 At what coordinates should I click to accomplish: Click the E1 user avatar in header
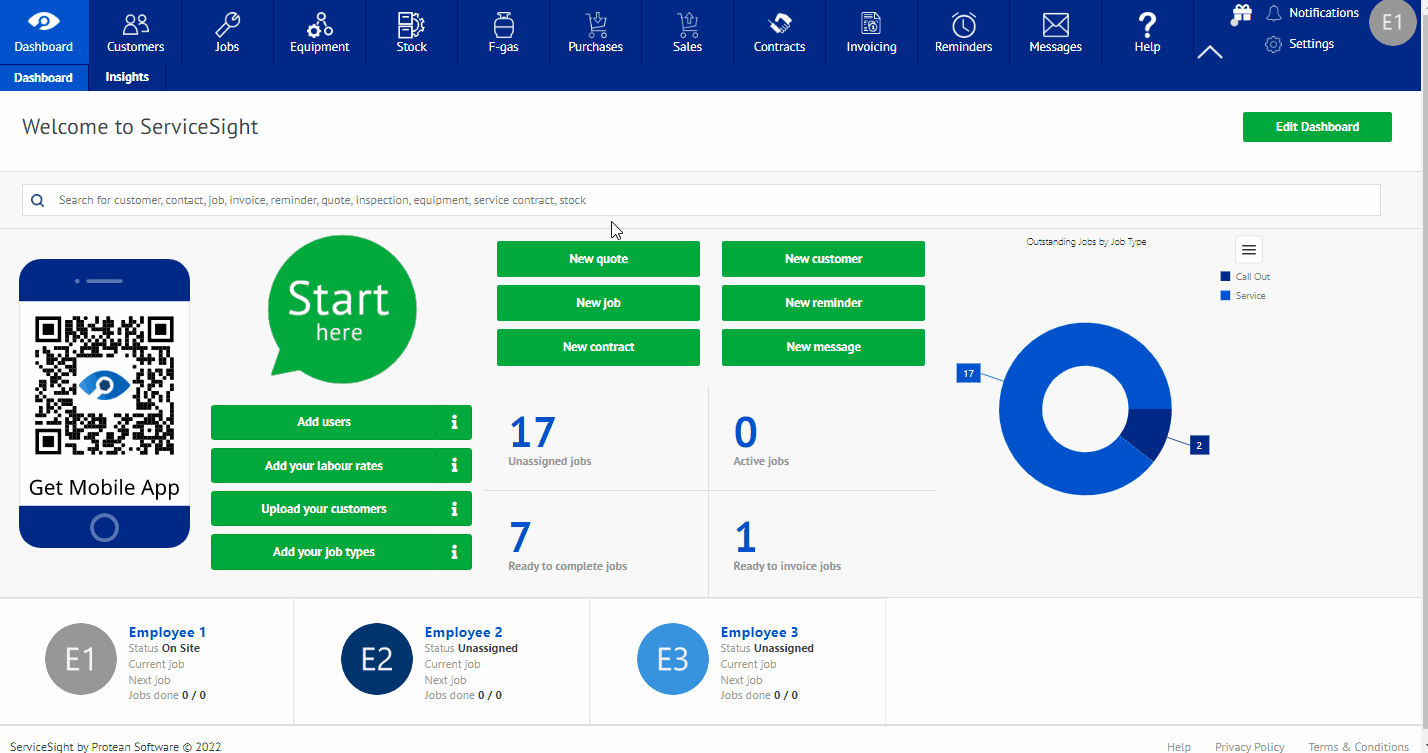(x=1392, y=23)
